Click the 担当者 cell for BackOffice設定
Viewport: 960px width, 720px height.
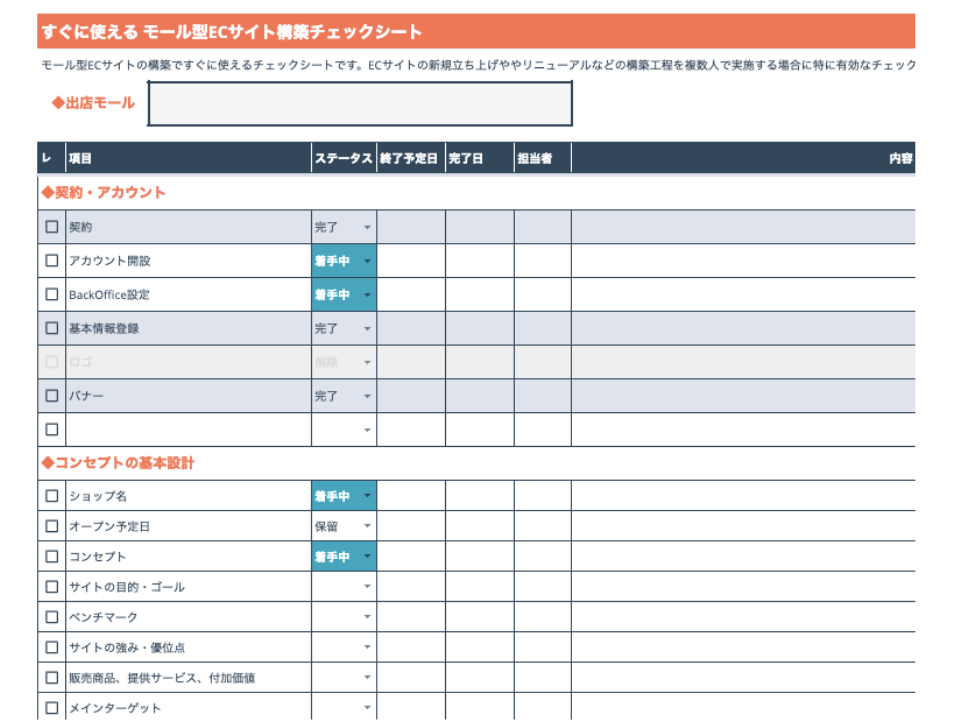[x=542, y=294]
